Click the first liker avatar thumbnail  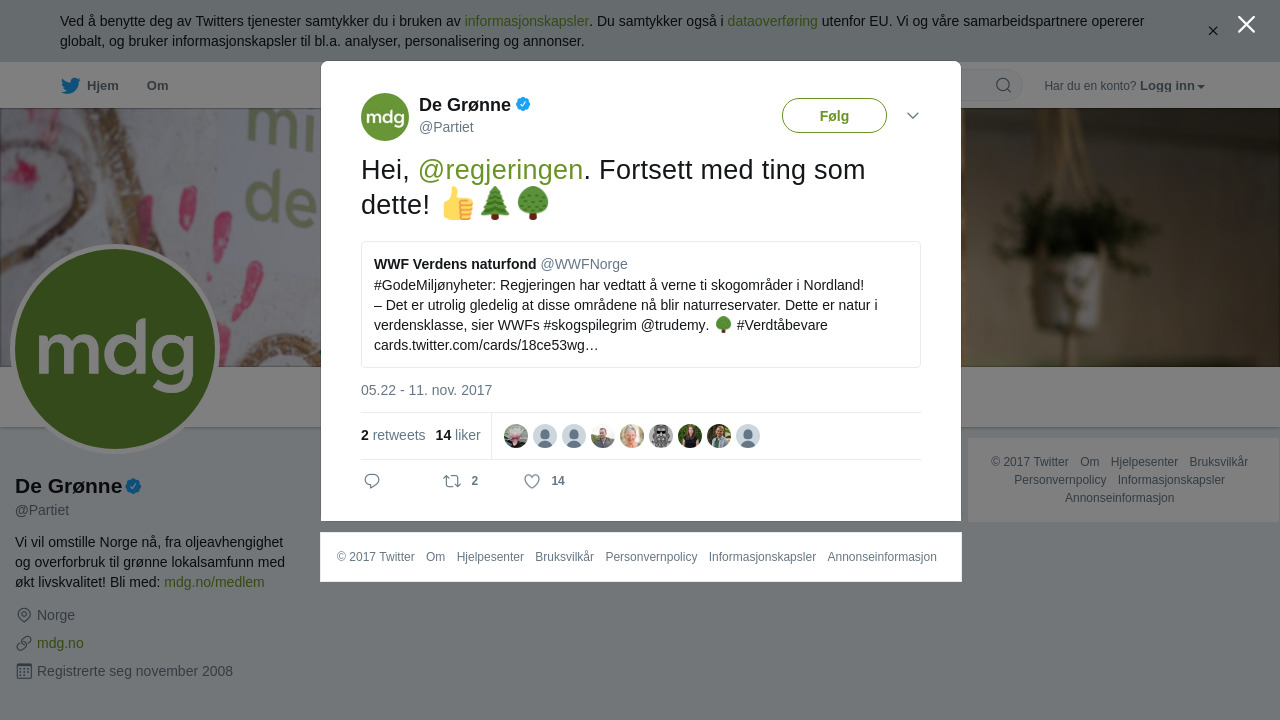[x=516, y=436]
